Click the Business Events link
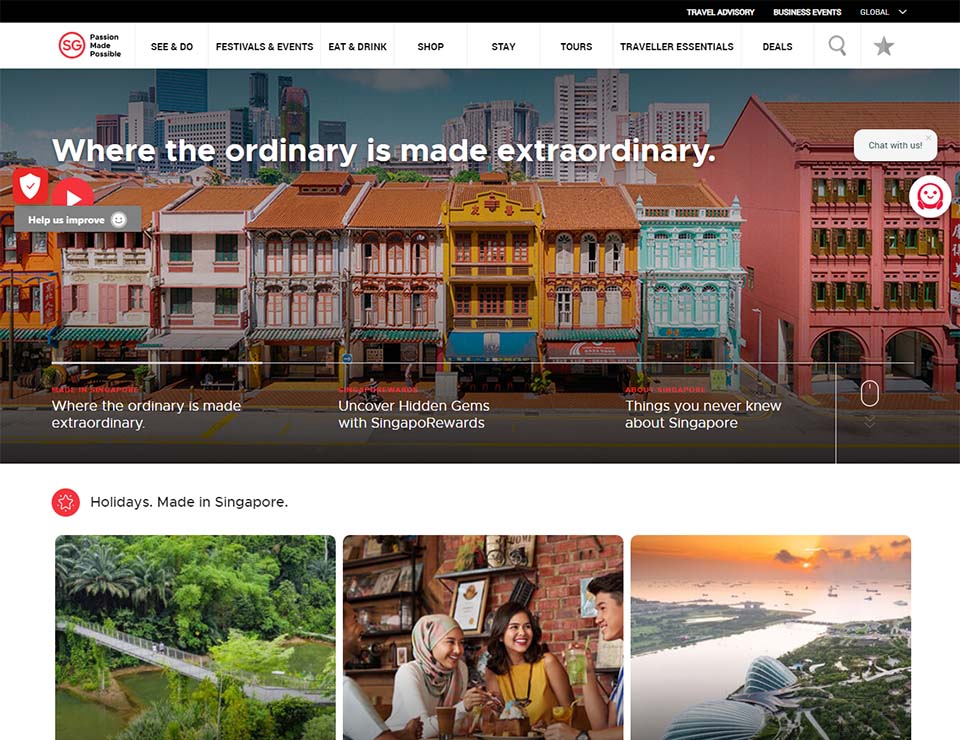The height and width of the screenshot is (740, 960). click(x=806, y=12)
